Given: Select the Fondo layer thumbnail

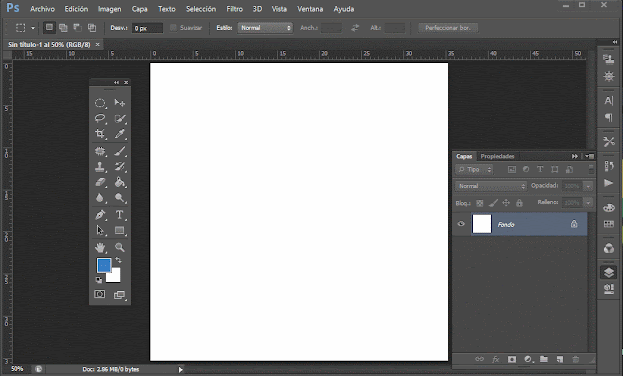Looking at the screenshot, I should tap(482, 224).
